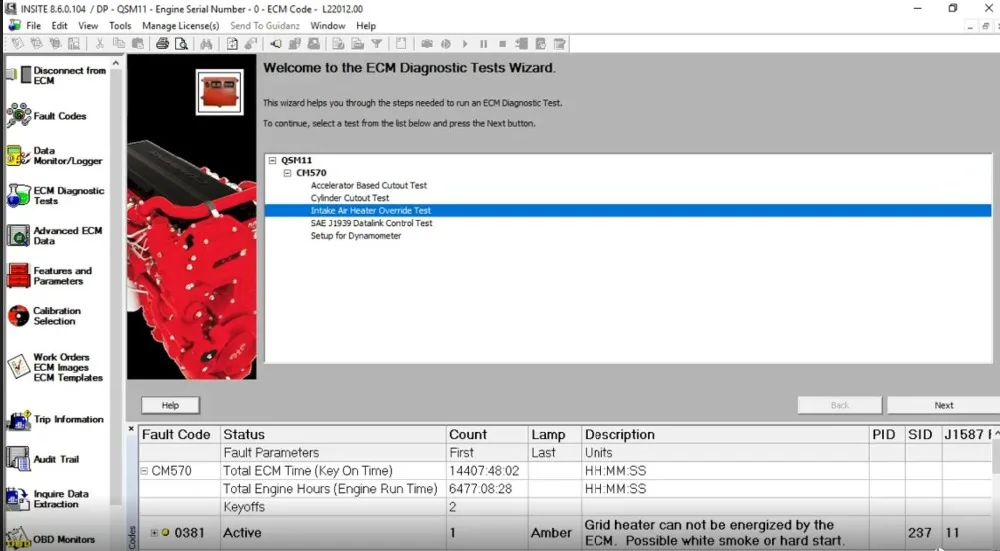The image size is (1000, 551).
Task: Open the View menu
Action: [x=88, y=26]
